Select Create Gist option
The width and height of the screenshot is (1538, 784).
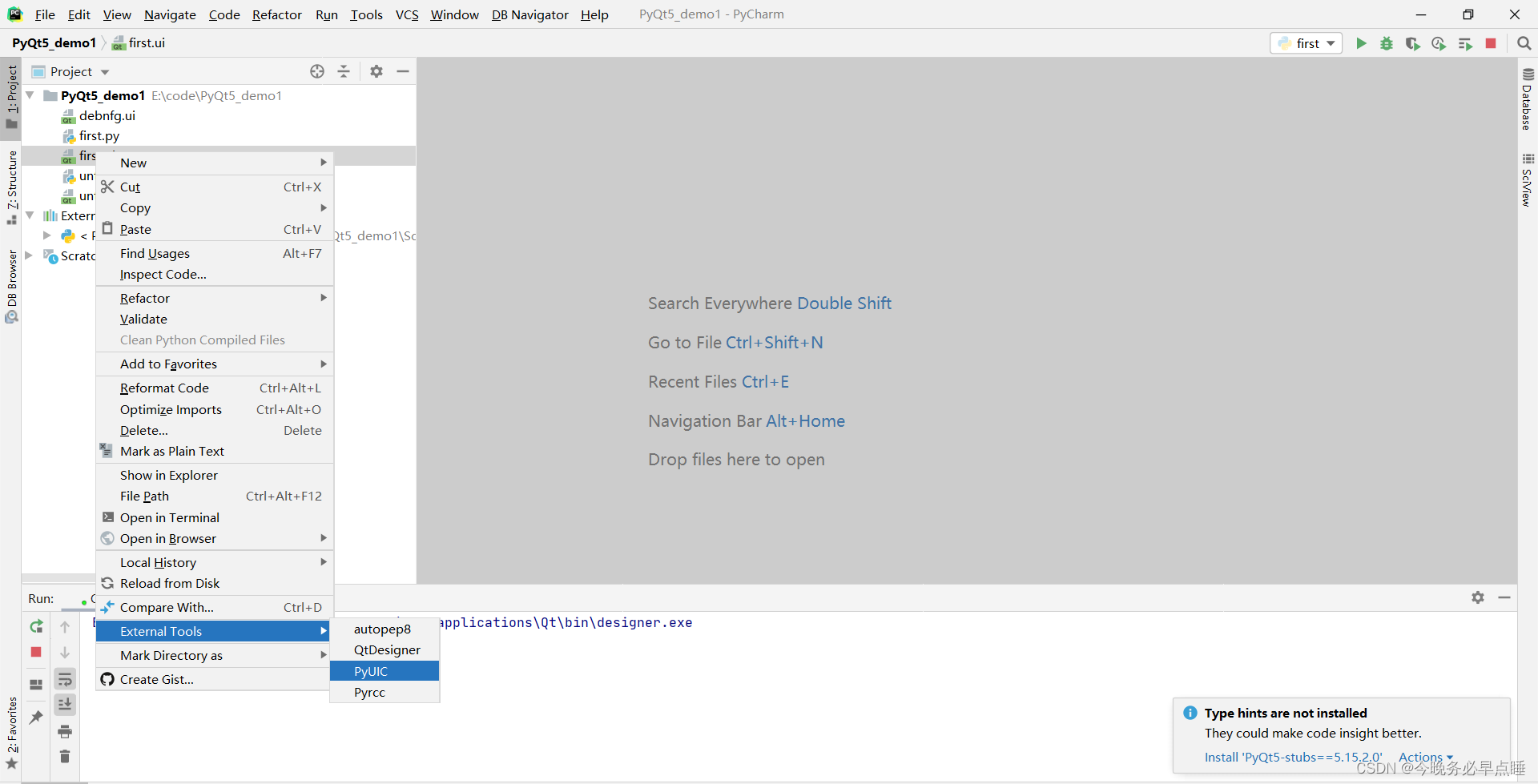[214, 679]
